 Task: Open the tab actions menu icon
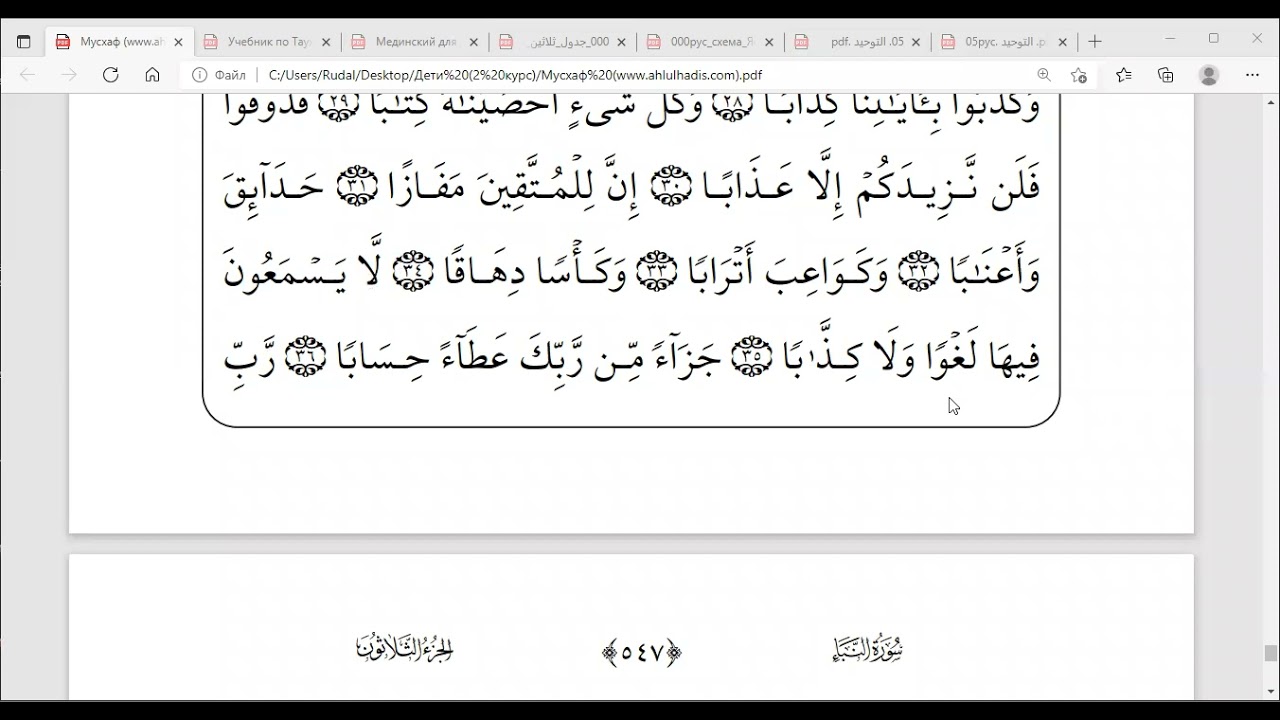tap(24, 42)
